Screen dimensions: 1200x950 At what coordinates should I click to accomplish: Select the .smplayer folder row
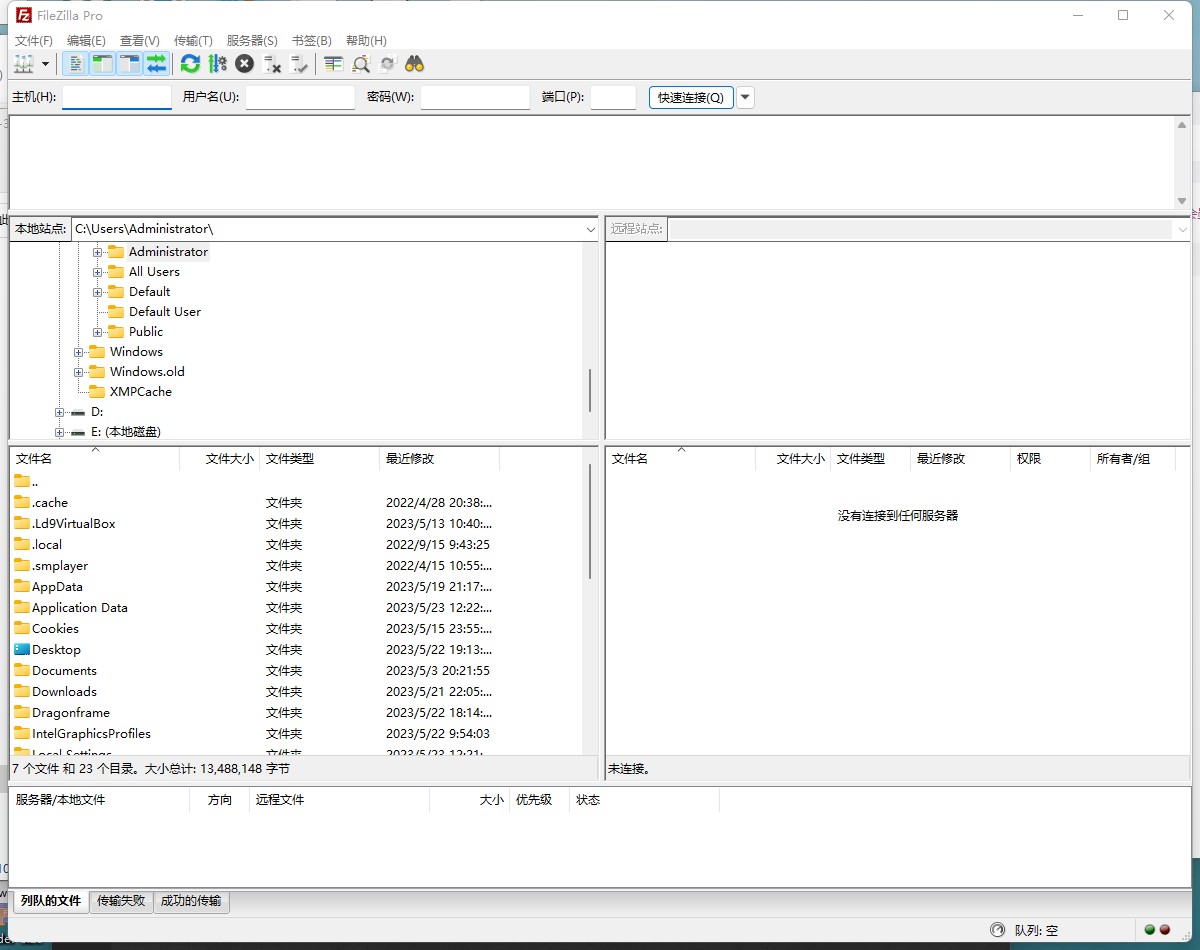point(297,566)
